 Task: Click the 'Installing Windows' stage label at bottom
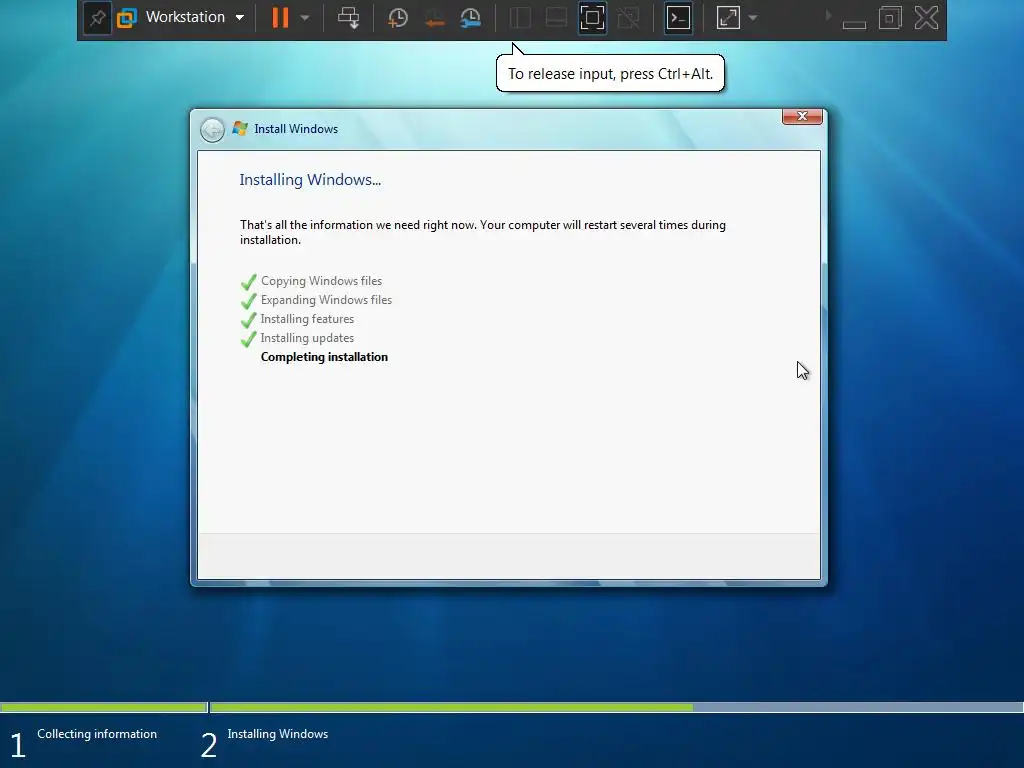[x=278, y=733]
